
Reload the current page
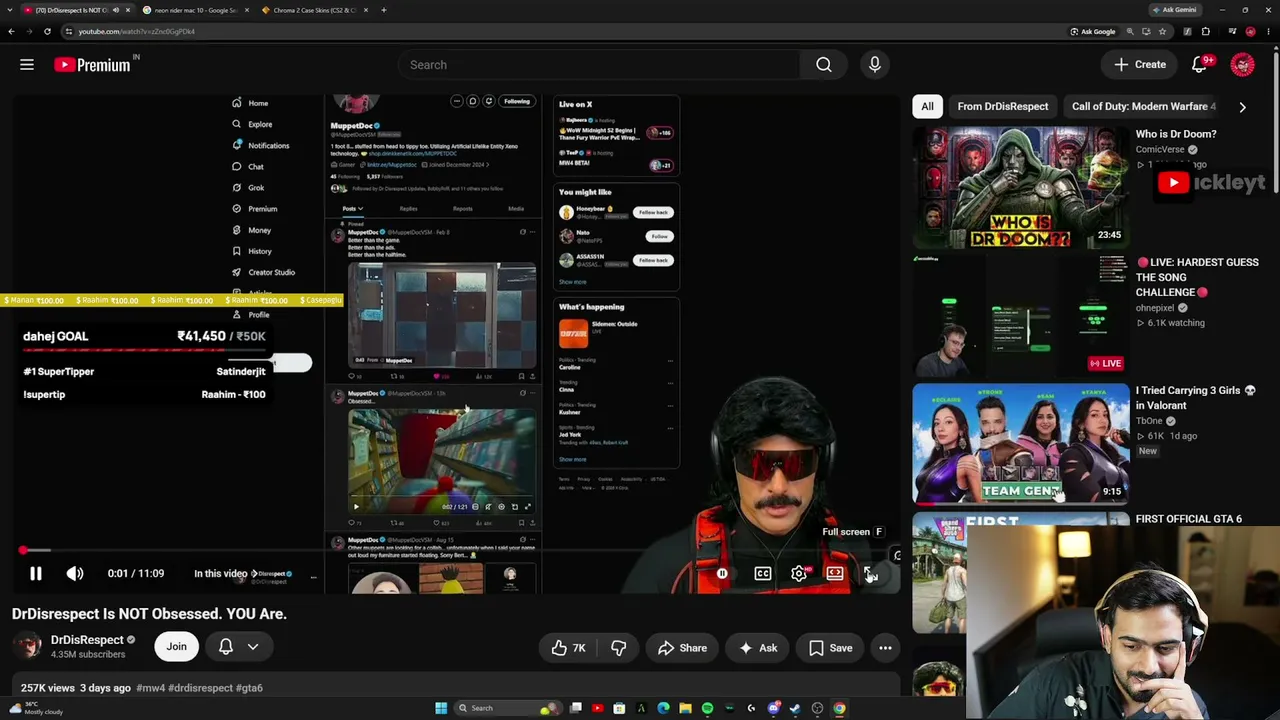pos(47,31)
